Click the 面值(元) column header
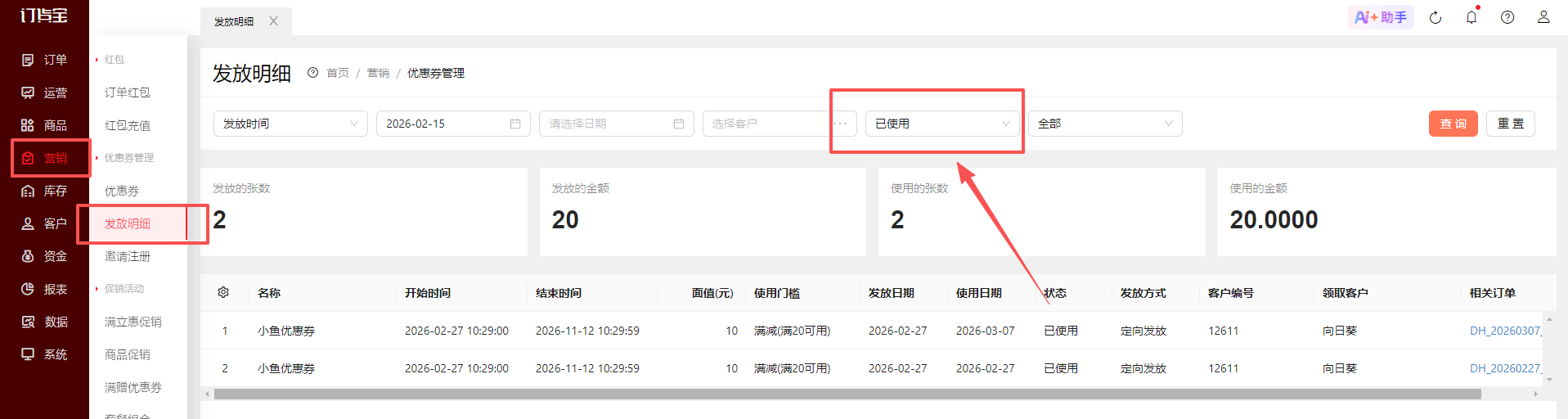 [x=712, y=293]
